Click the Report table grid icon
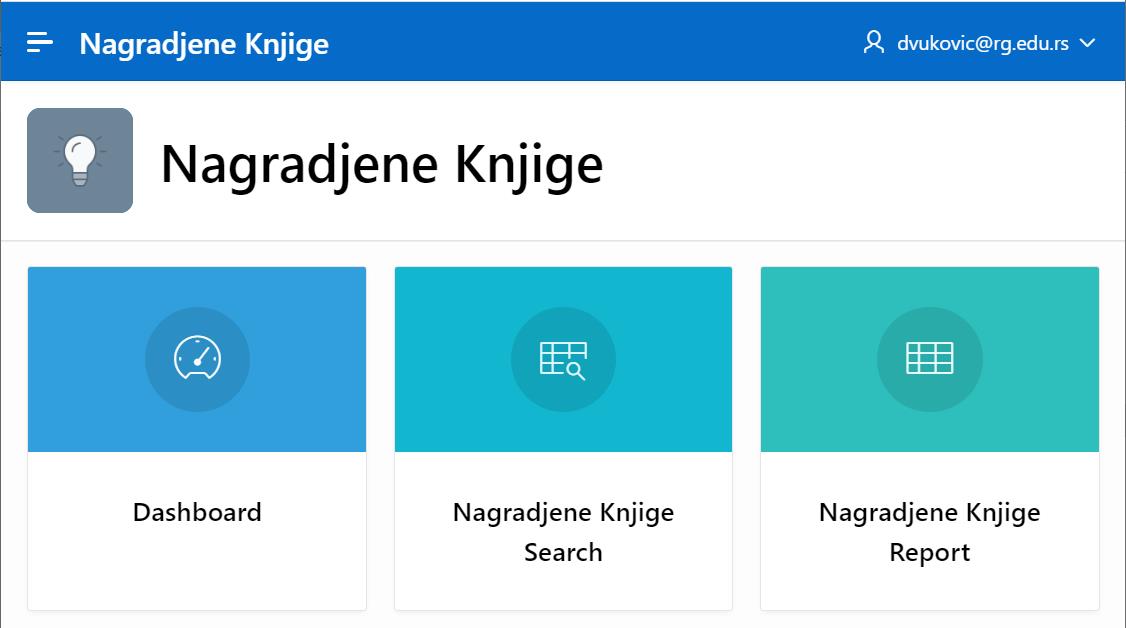The height and width of the screenshot is (628, 1126). pyautogui.click(x=930, y=359)
